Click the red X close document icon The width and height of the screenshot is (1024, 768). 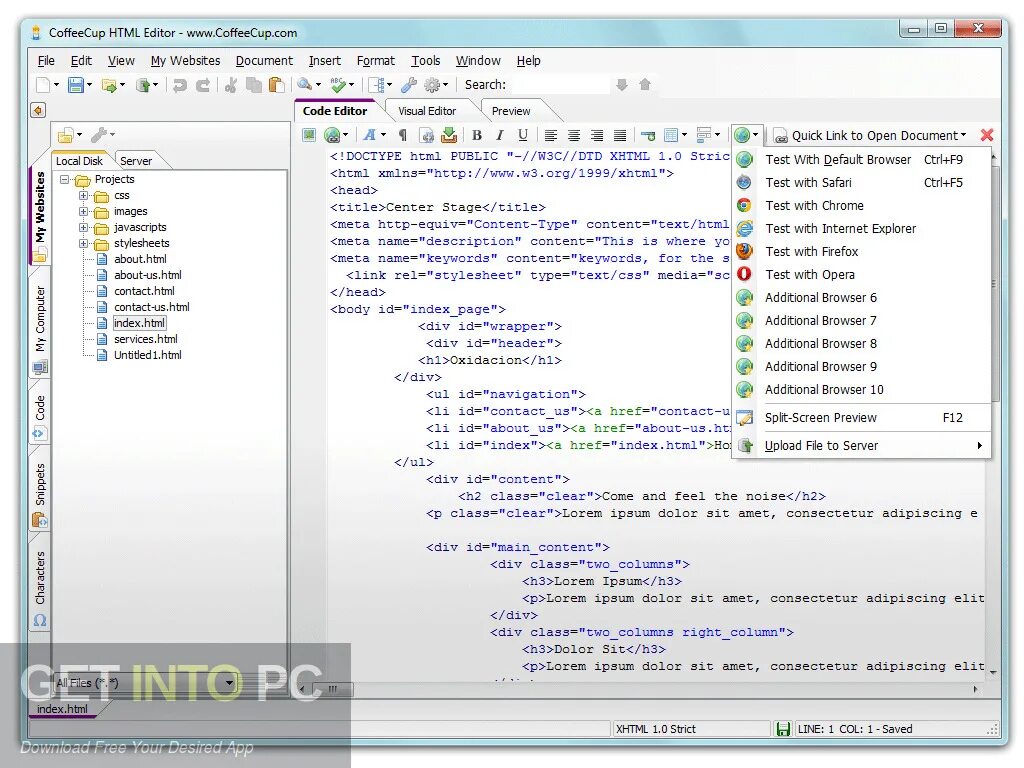click(987, 135)
